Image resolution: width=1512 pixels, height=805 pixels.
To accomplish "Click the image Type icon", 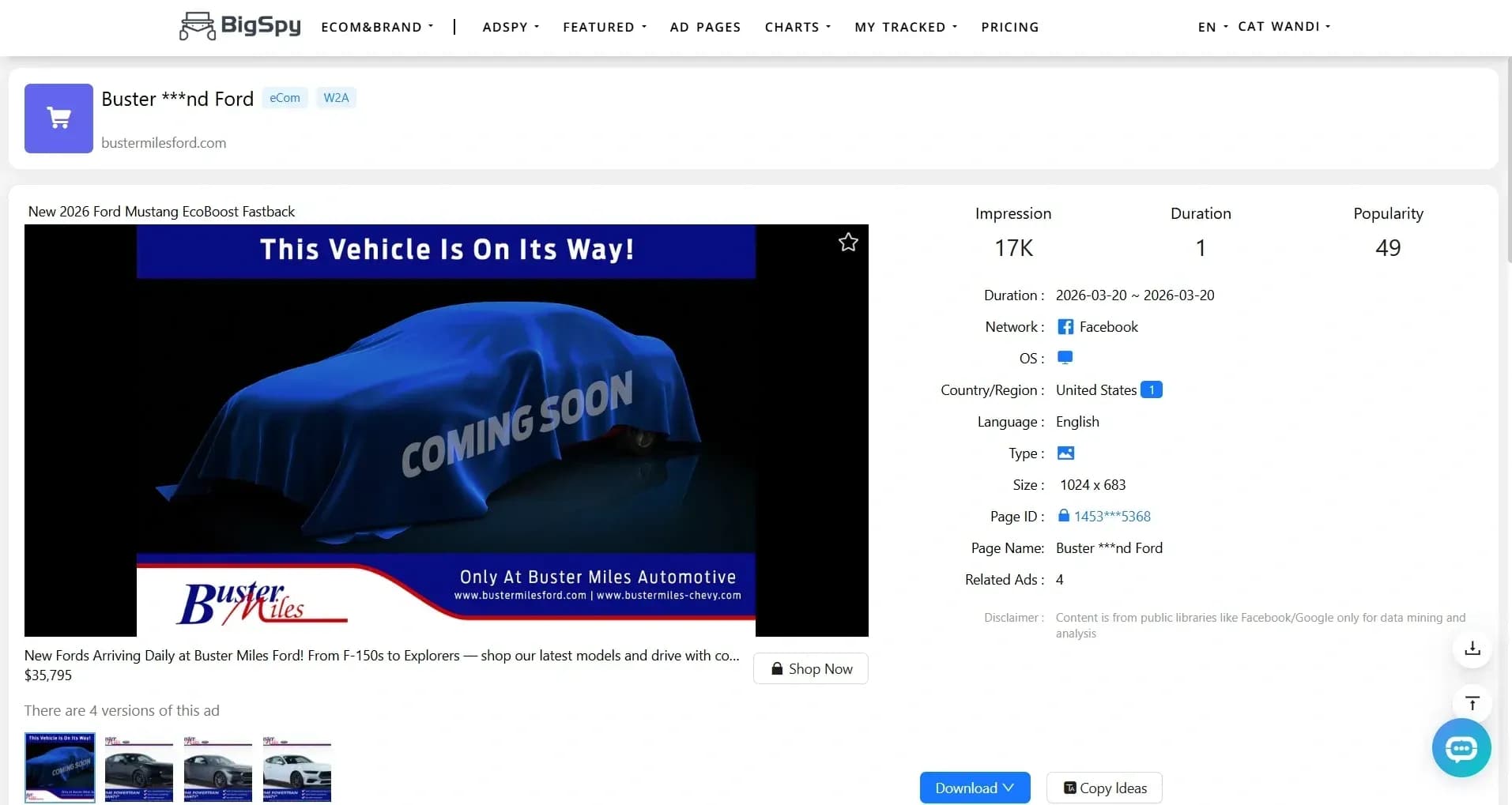I will 1065,453.
